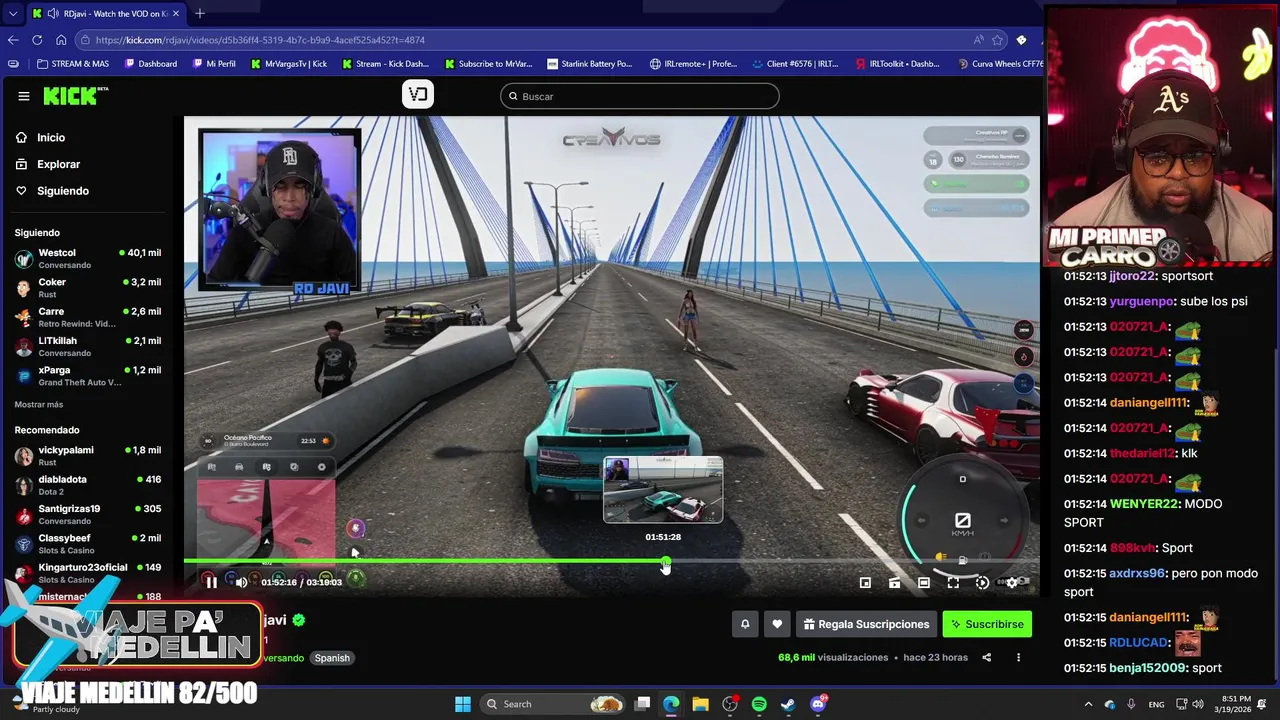Go to browser home page
The width and height of the screenshot is (1280, 720).
(61, 40)
